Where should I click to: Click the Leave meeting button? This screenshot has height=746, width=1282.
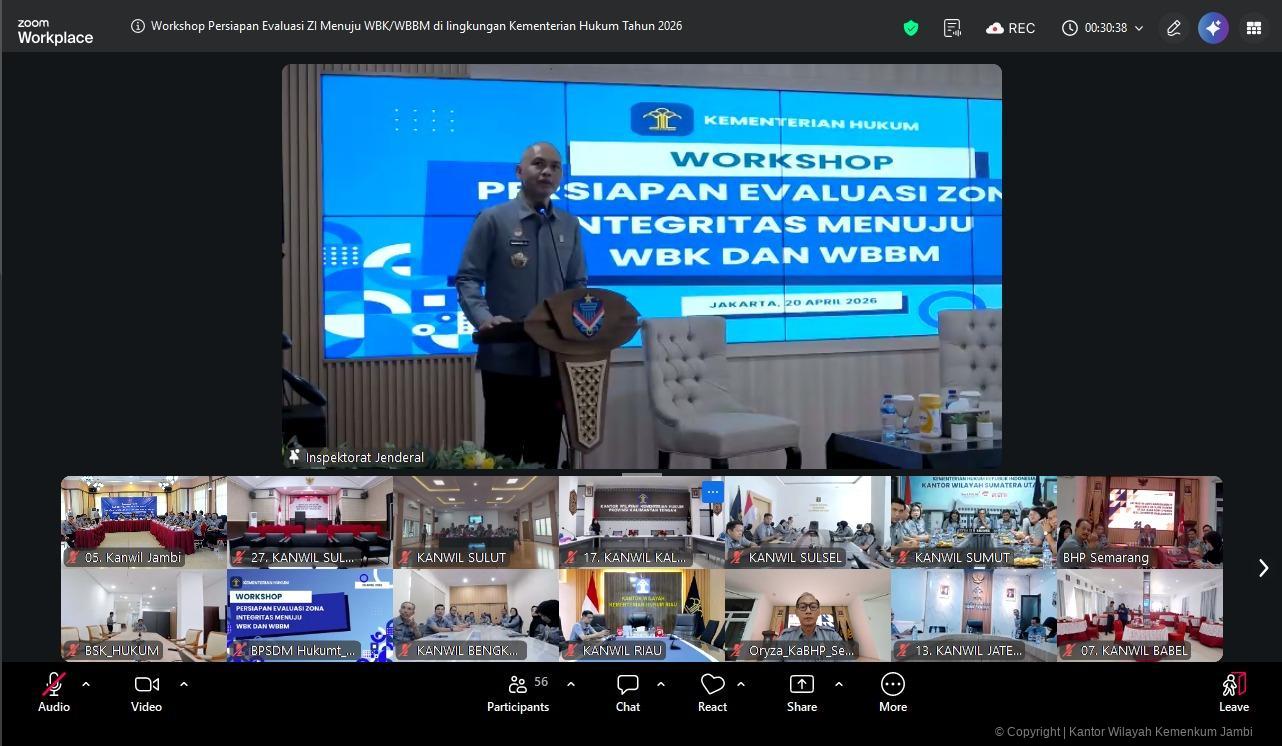pos(1233,690)
